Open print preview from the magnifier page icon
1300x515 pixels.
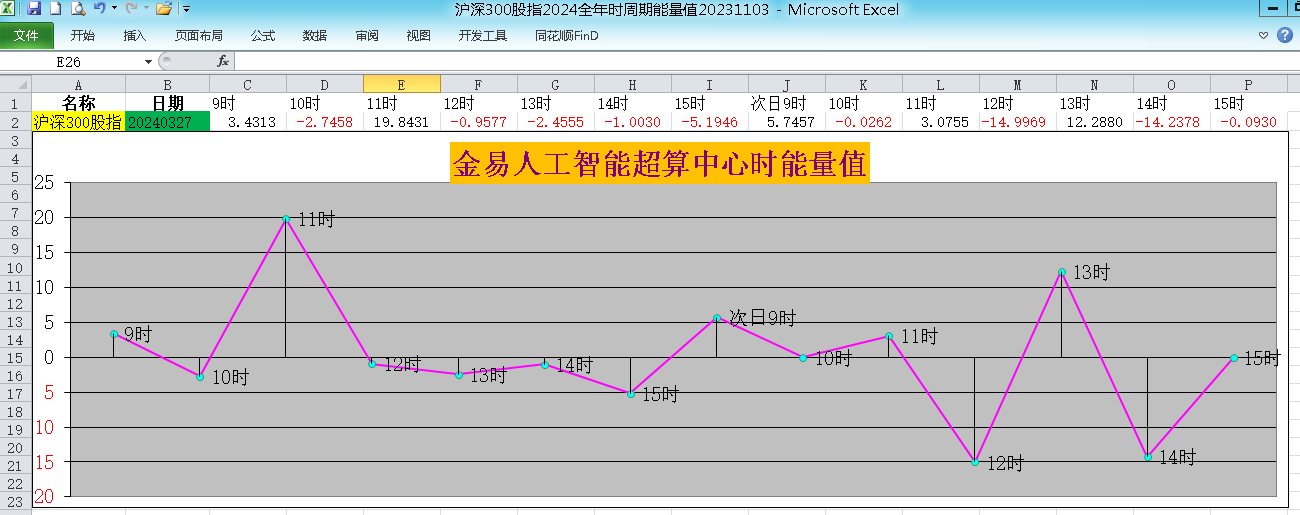tap(77, 9)
